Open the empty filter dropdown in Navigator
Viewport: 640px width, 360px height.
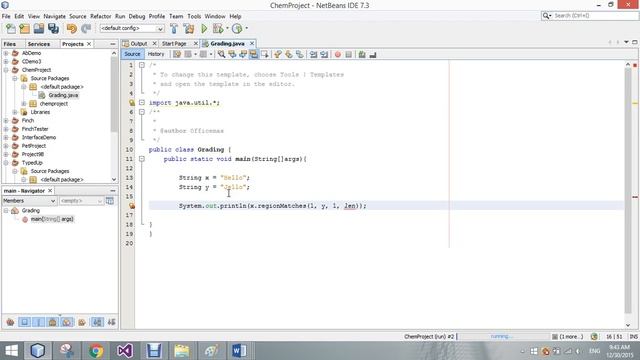(81, 201)
